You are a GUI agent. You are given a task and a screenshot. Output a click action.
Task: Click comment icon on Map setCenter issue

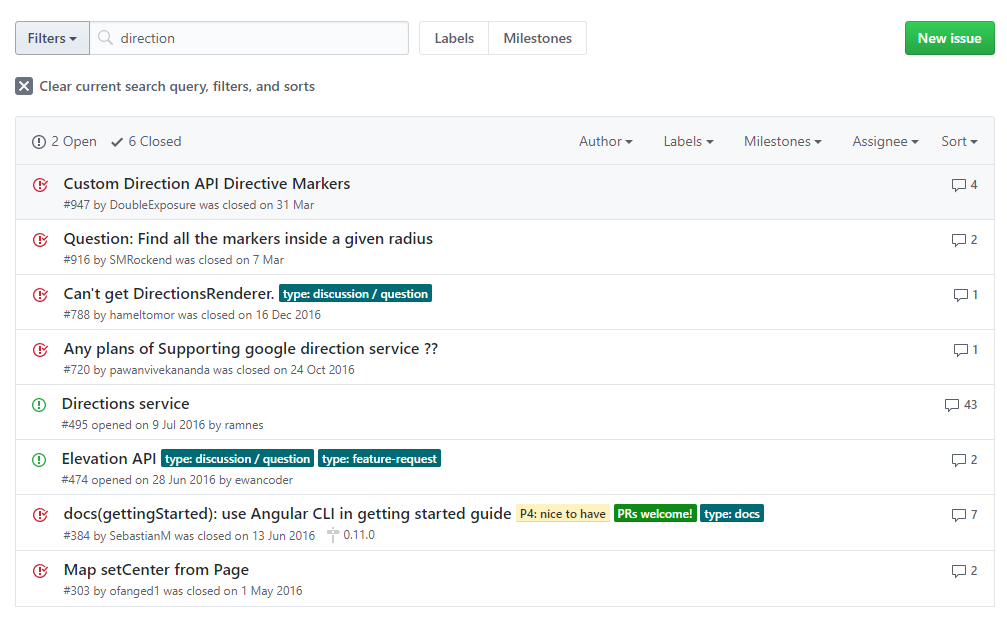(958, 571)
